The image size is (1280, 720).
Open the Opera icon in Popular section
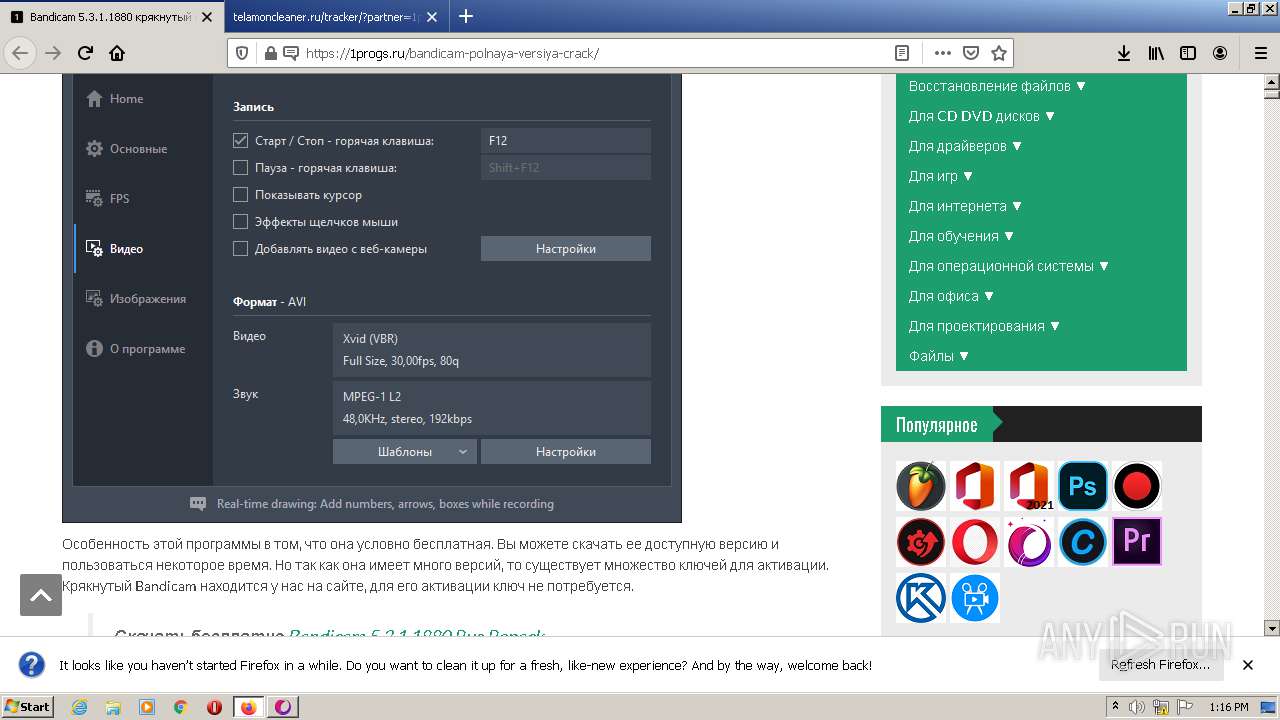(x=975, y=541)
